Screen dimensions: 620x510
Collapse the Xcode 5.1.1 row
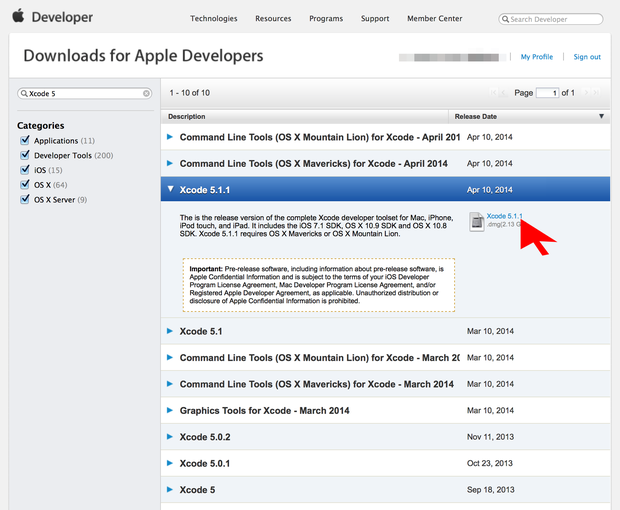[170, 189]
